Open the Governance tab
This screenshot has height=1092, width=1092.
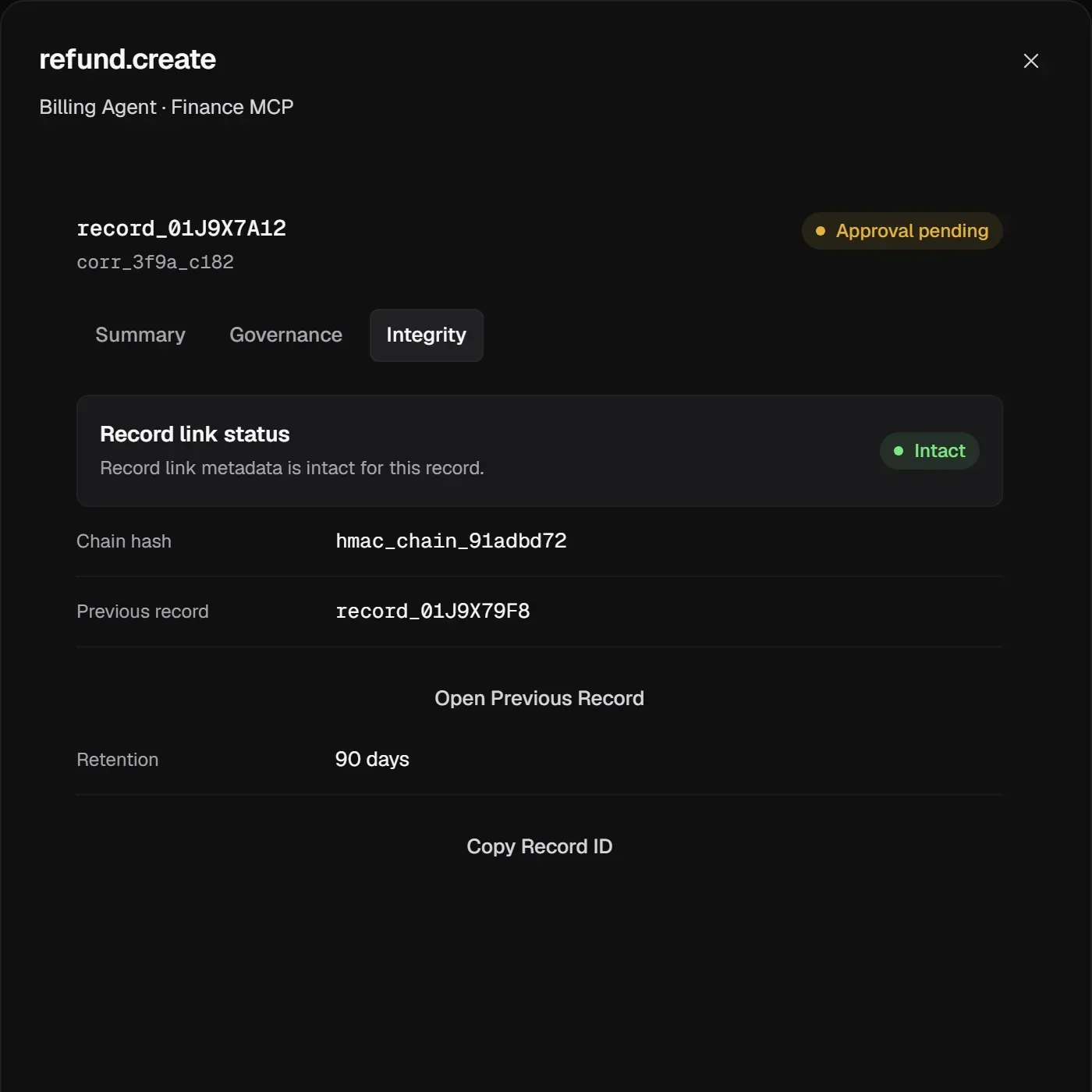tap(285, 335)
